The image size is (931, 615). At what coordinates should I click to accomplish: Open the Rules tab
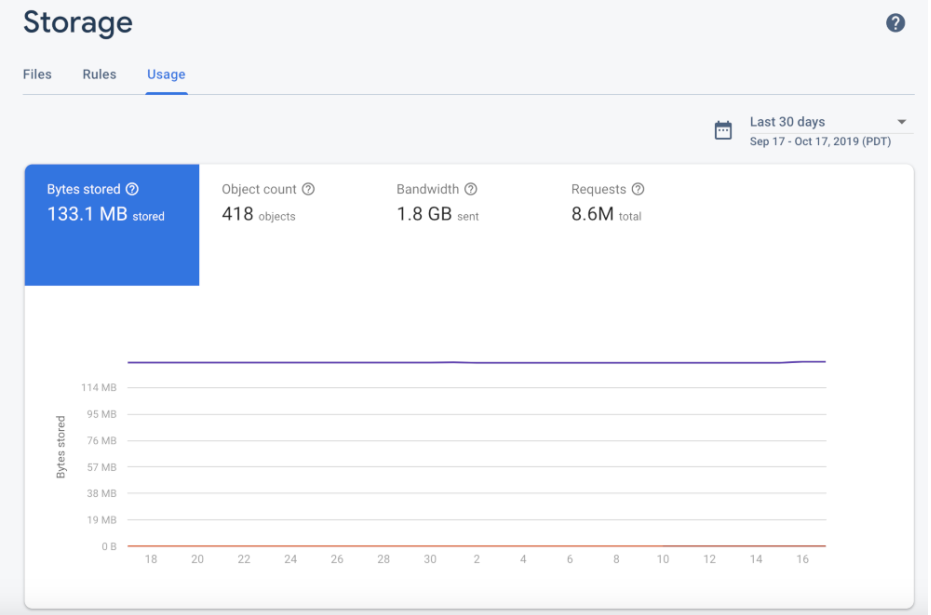(99, 74)
